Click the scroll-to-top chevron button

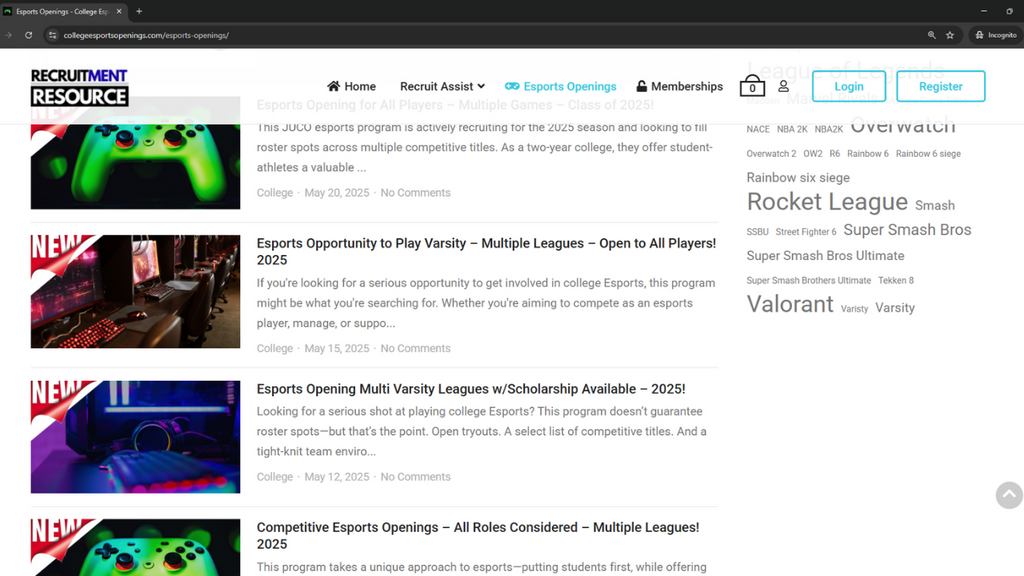point(1008,494)
